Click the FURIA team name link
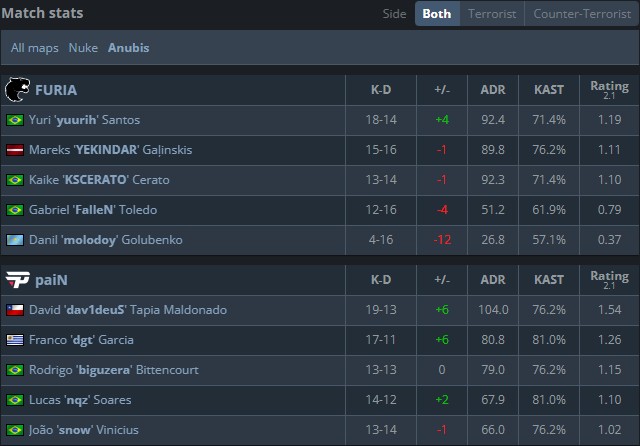This screenshot has height=446, width=640. [56, 90]
